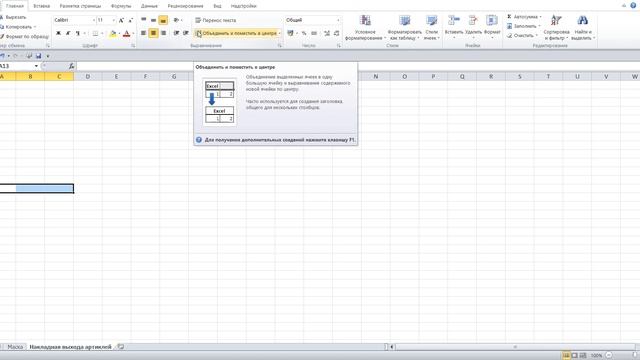Click the Decrease Font Size icon
The image size is (640, 360).
pos(131,20)
